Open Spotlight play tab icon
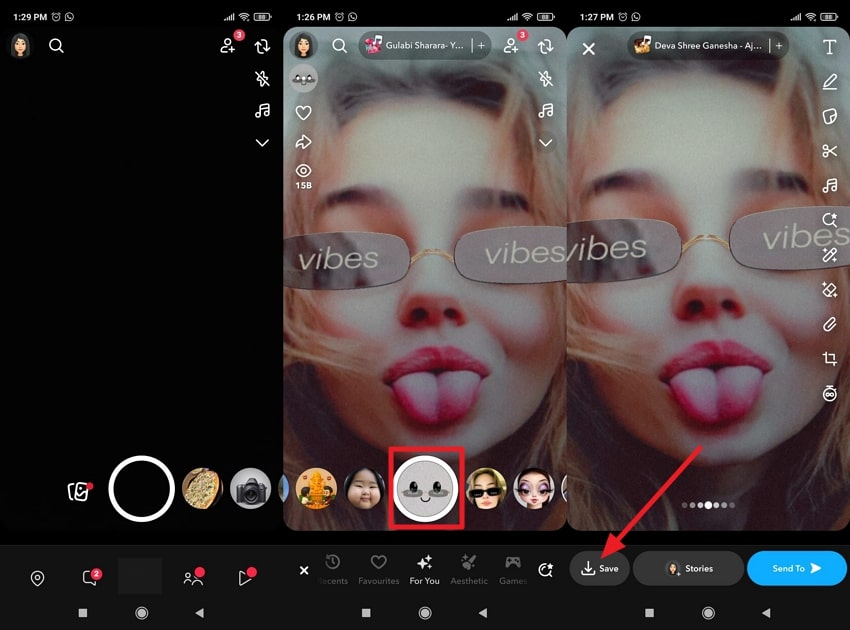Viewport: 850px width, 630px height. tap(246, 577)
